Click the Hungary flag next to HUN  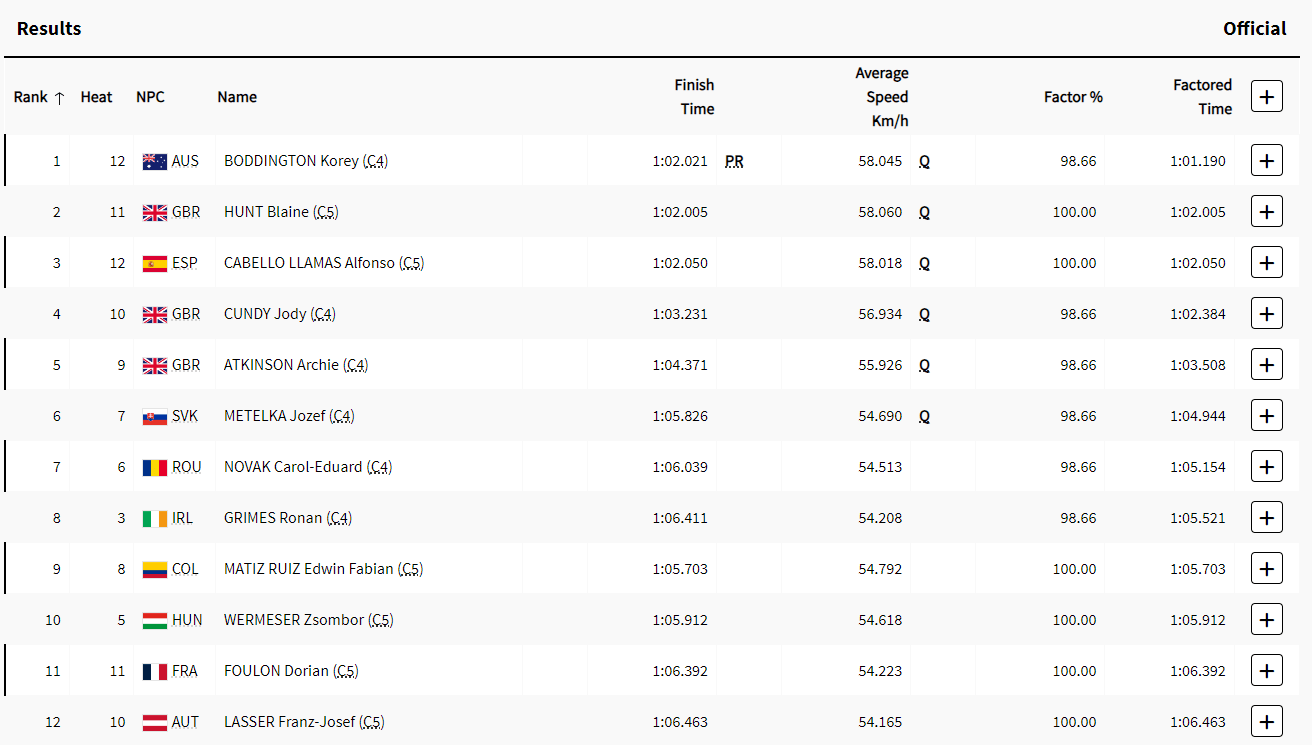(x=155, y=620)
